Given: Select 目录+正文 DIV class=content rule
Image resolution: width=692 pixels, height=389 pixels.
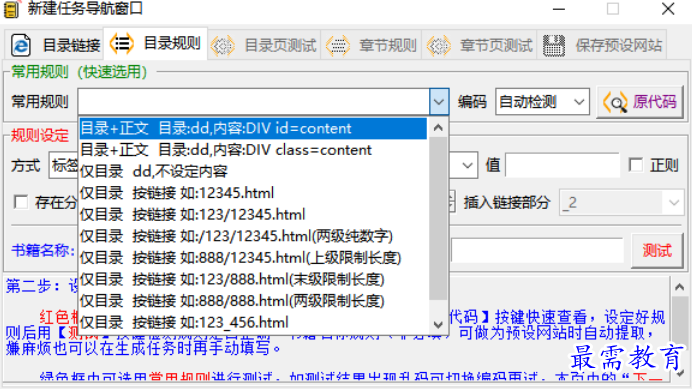Looking at the screenshot, I should click(x=253, y=150).
